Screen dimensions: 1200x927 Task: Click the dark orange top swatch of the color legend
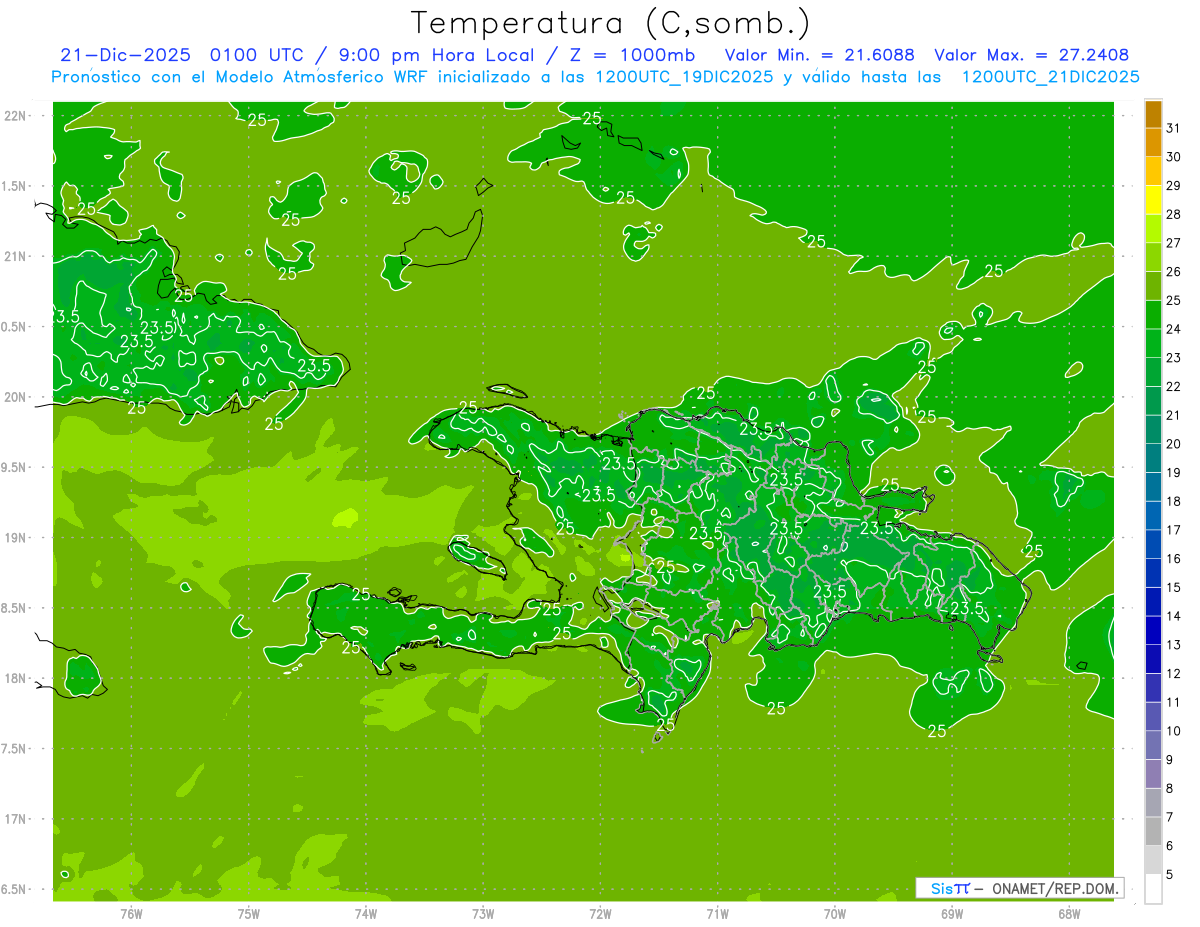tap(1153, 115)
